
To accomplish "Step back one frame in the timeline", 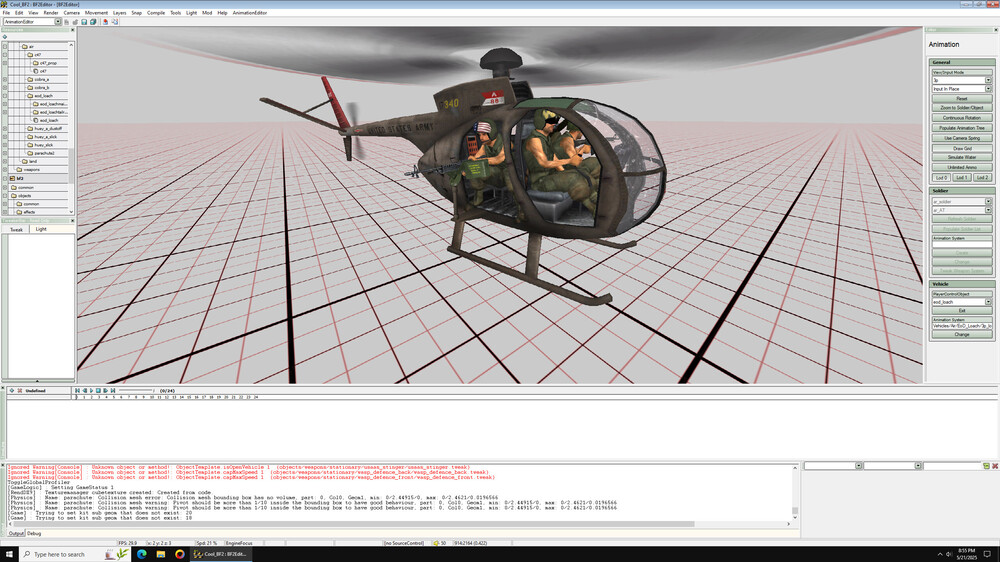I will (x=84, y=390).
